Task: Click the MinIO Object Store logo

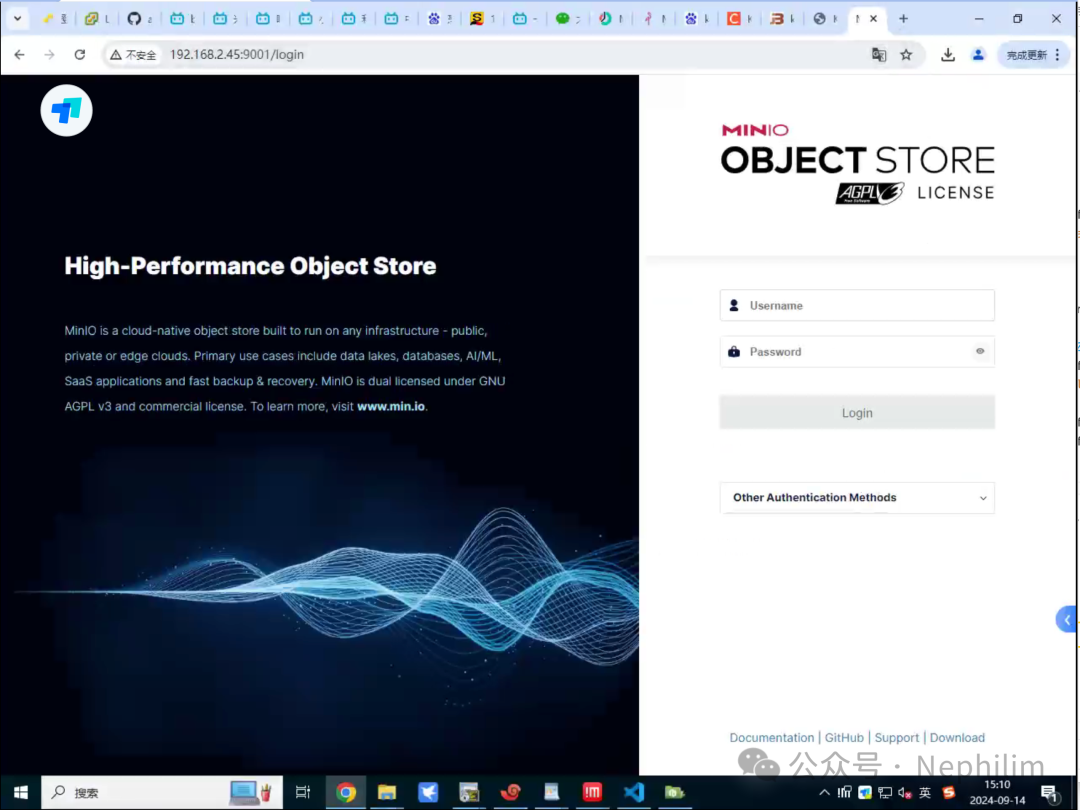Action: tap(857, 164)
